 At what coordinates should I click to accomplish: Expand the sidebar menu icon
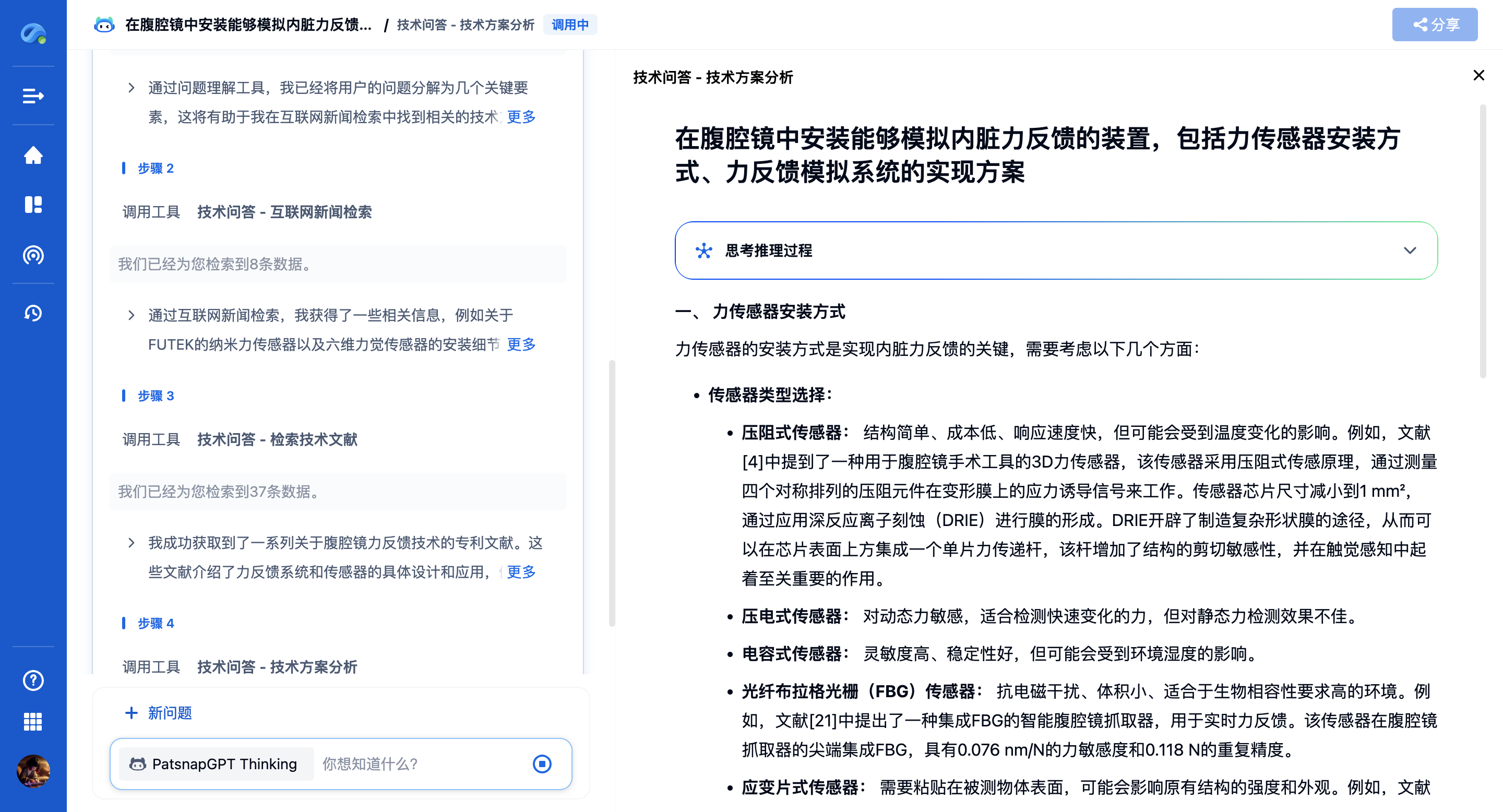tap(33, 95)
